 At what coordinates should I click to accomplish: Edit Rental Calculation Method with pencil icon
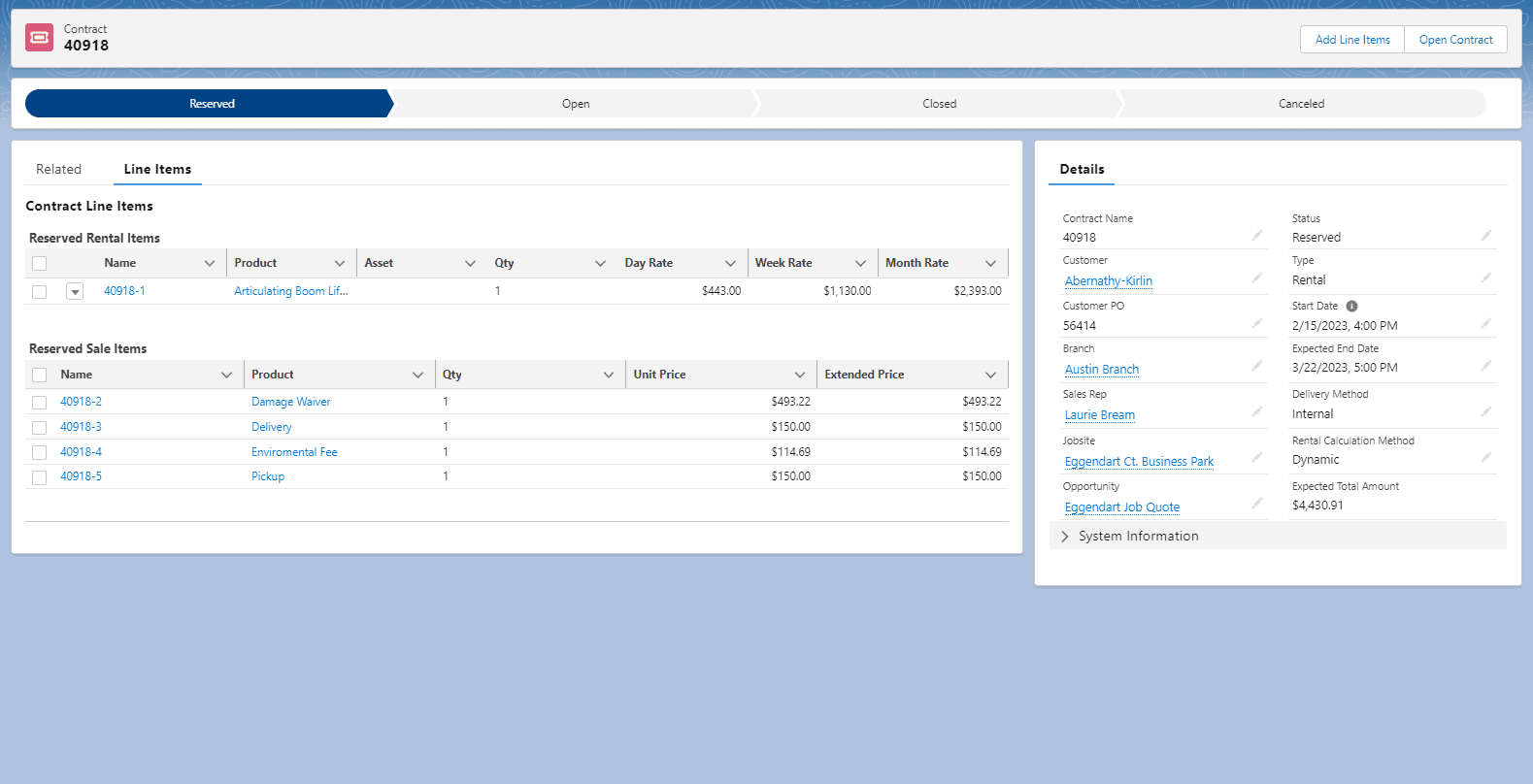pos(1485,458)
